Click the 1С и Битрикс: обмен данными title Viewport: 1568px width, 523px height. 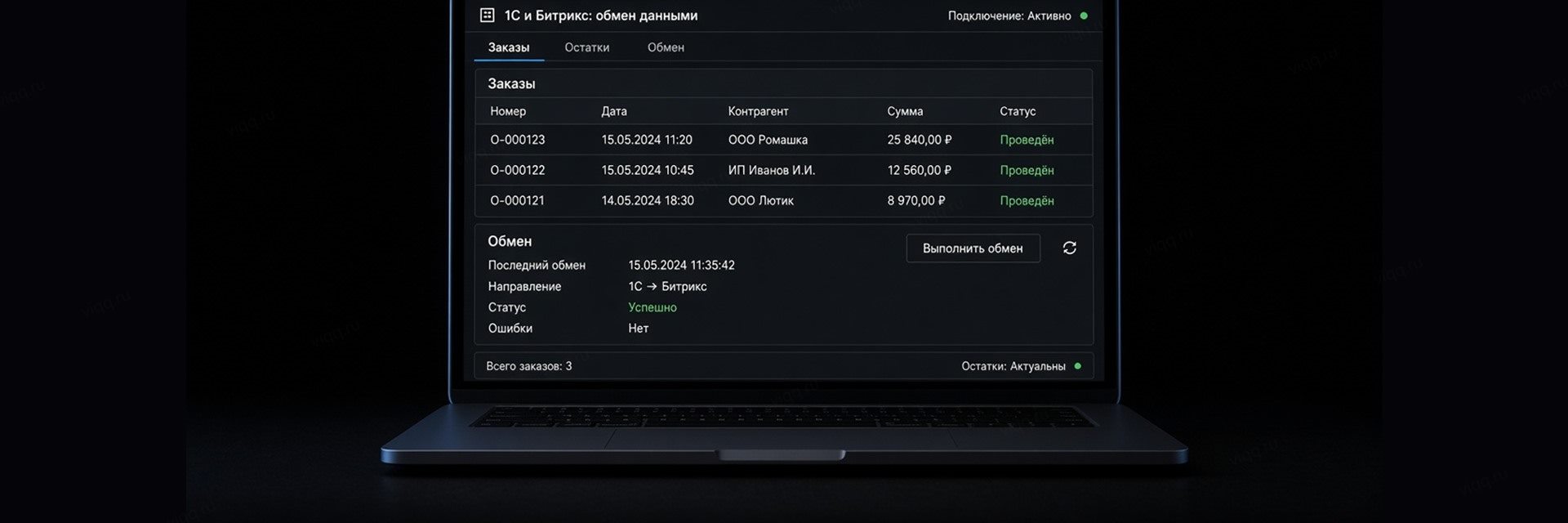pyautogui.click(x=600, y=16)
